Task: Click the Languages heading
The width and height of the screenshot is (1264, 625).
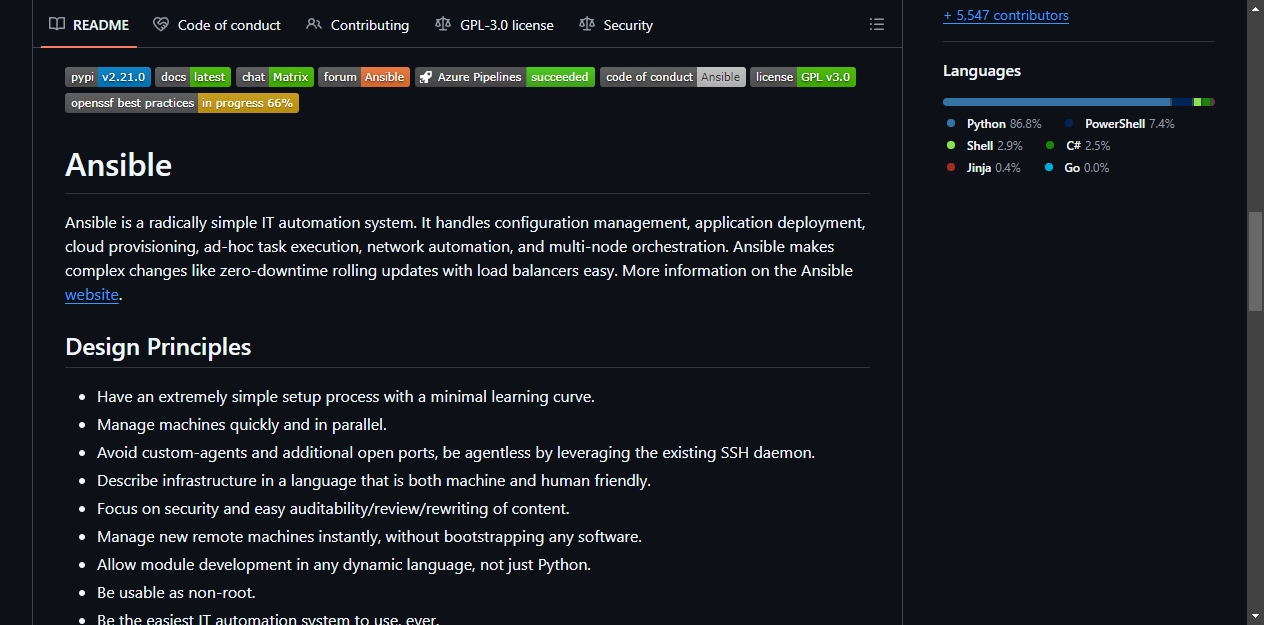Action: (x=982, y=71)
